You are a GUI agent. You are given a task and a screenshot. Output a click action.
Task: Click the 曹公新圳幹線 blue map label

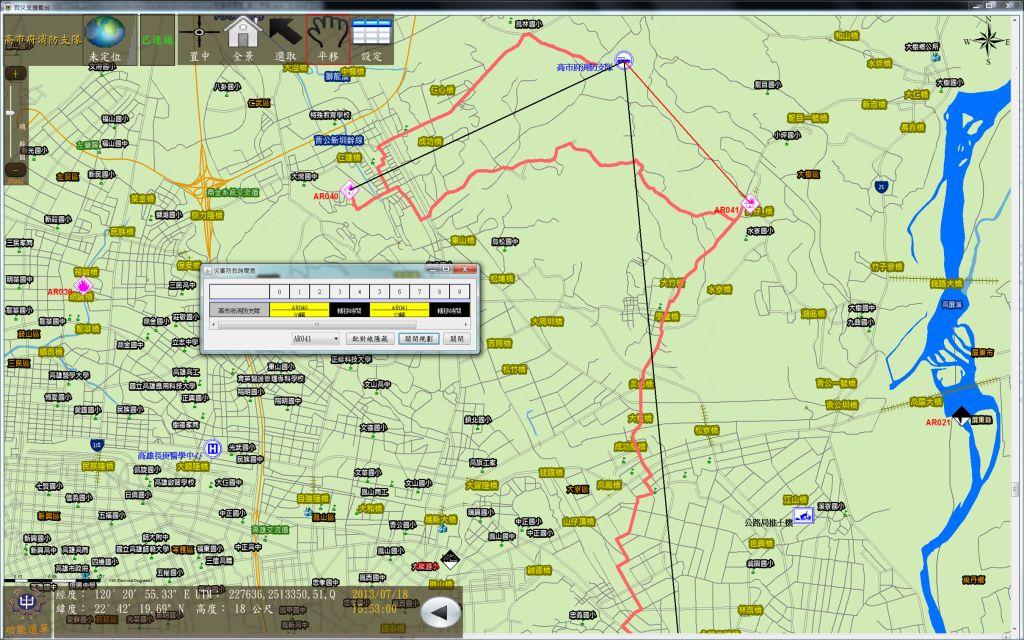(338, 140)
